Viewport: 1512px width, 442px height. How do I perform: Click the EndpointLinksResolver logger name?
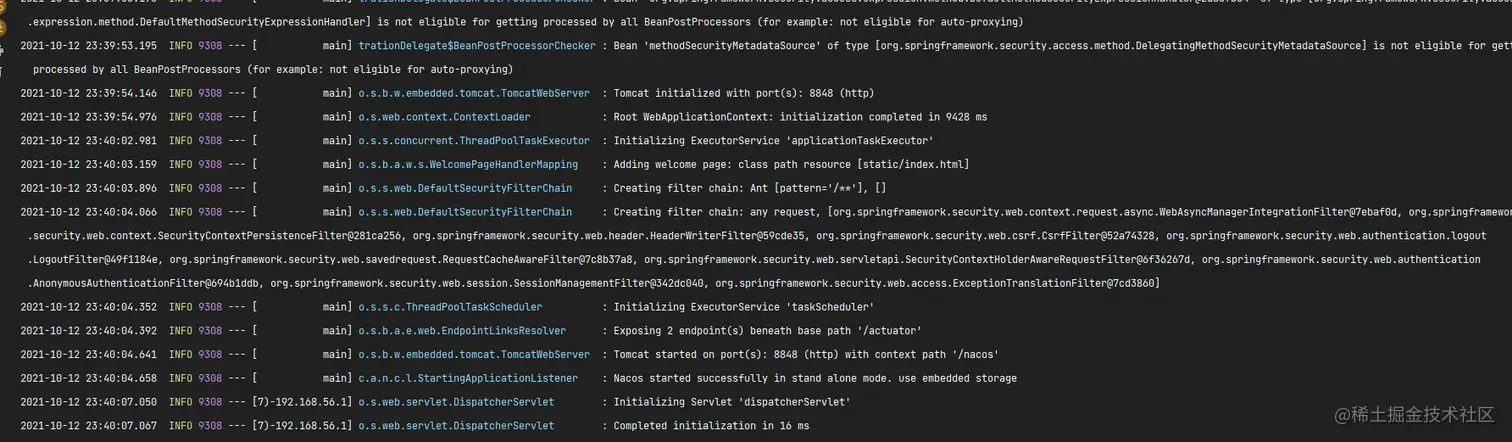(x=462, y=331)
